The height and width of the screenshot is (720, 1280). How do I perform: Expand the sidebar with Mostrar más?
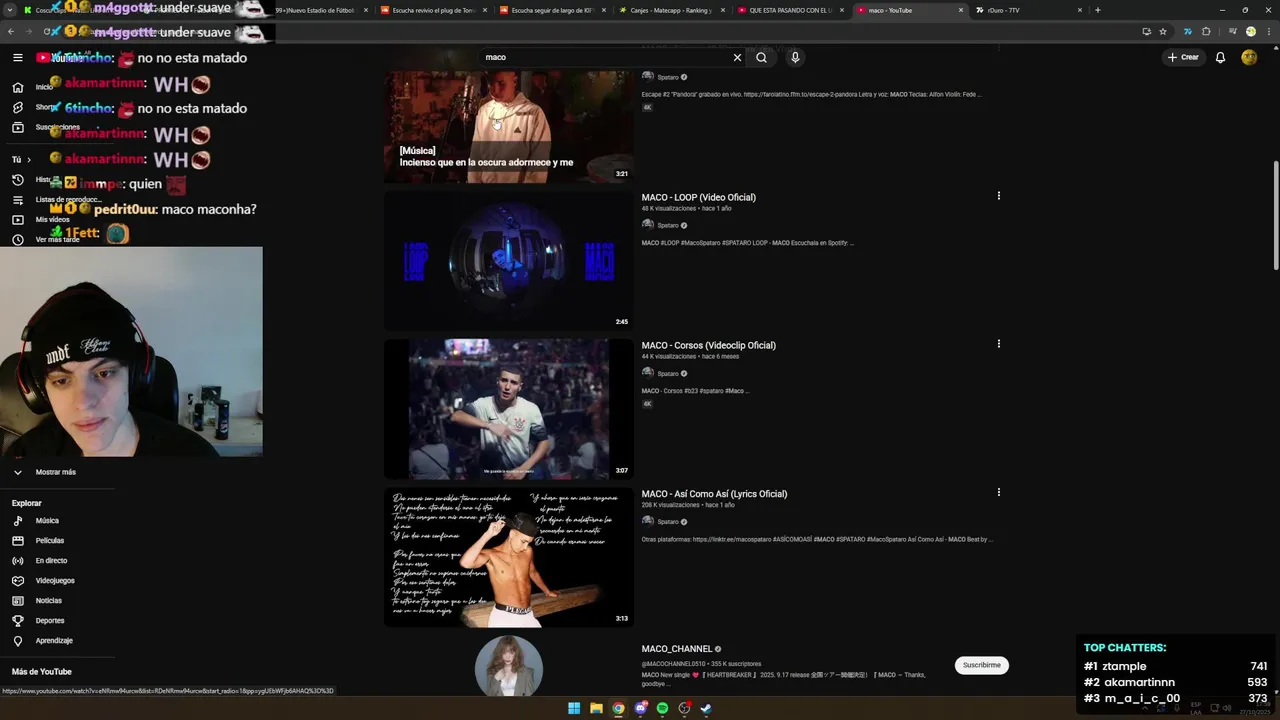[x=55, y=472]
